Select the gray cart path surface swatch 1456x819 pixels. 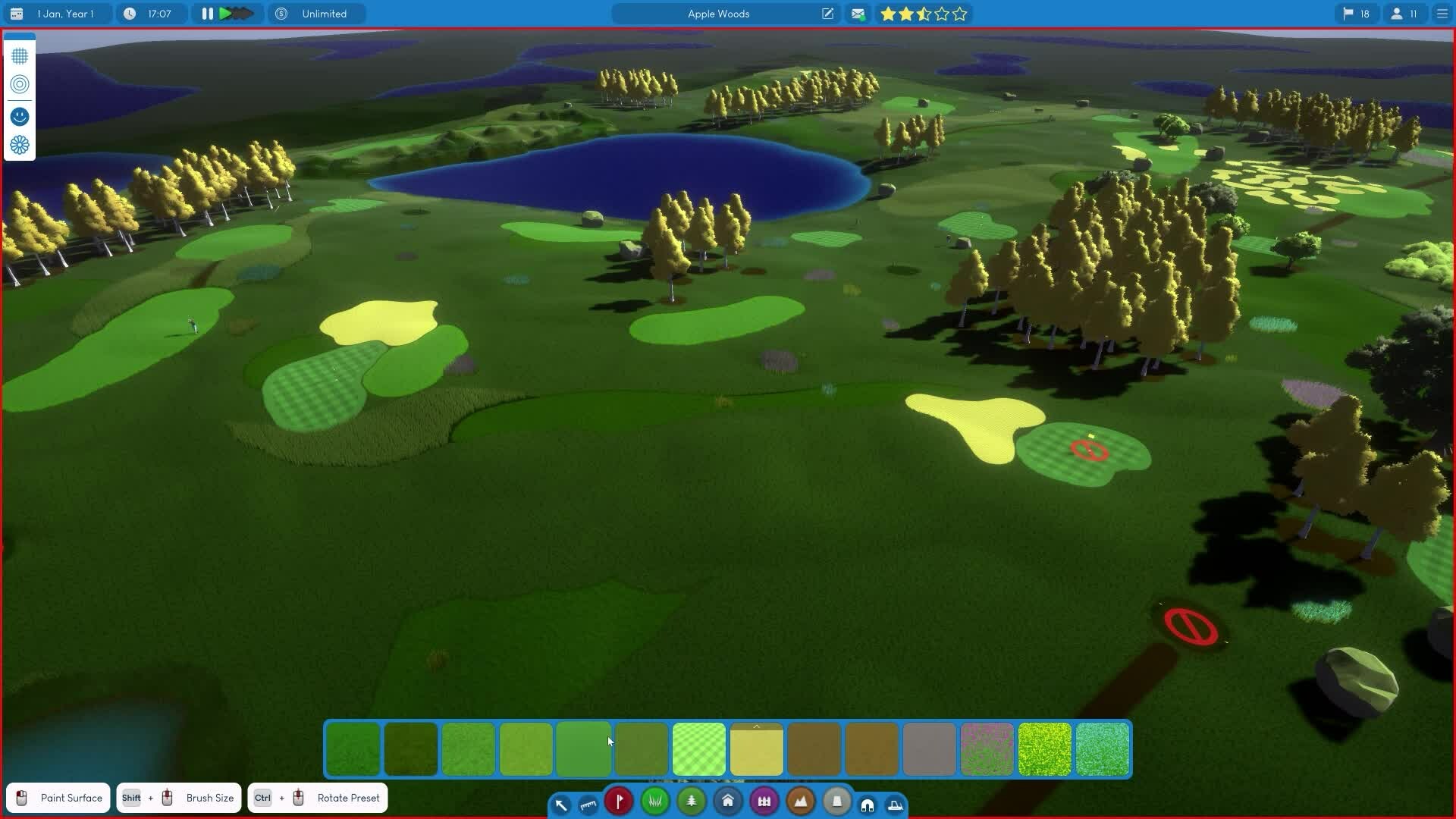[x=929, y=749]
